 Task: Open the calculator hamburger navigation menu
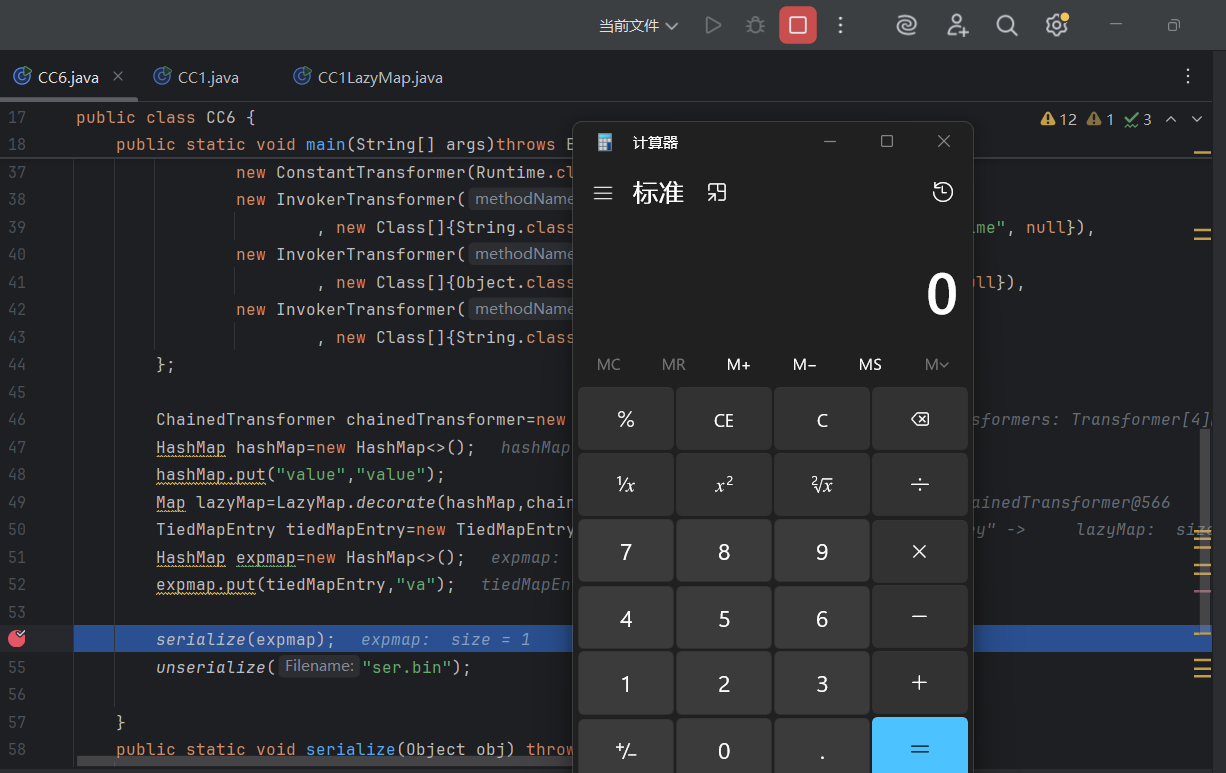pyautogui.click(x=603, y=193)
